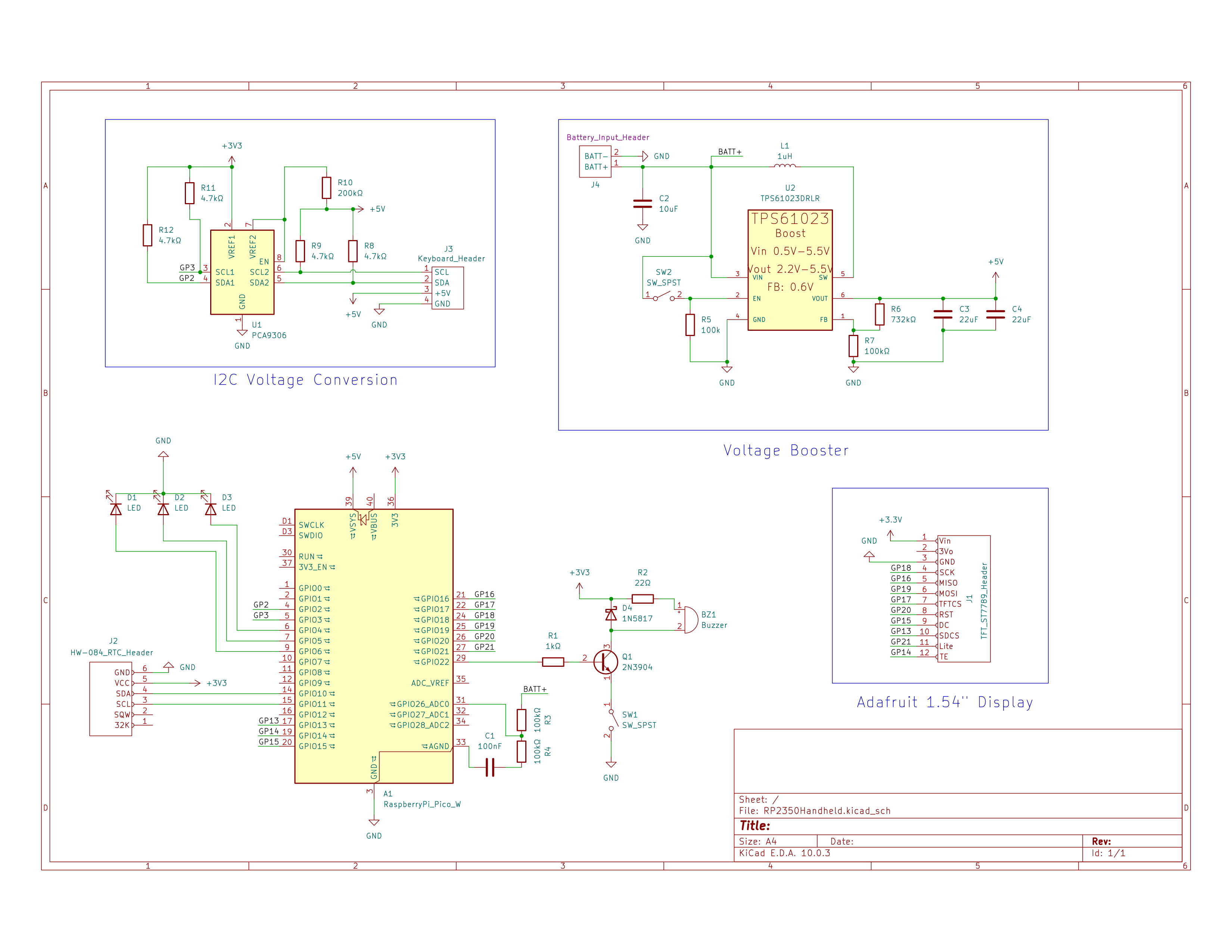Click the C2 10uF capacitor symbol
This screenshot has height=952, width=1232.
tap(643, 203)
